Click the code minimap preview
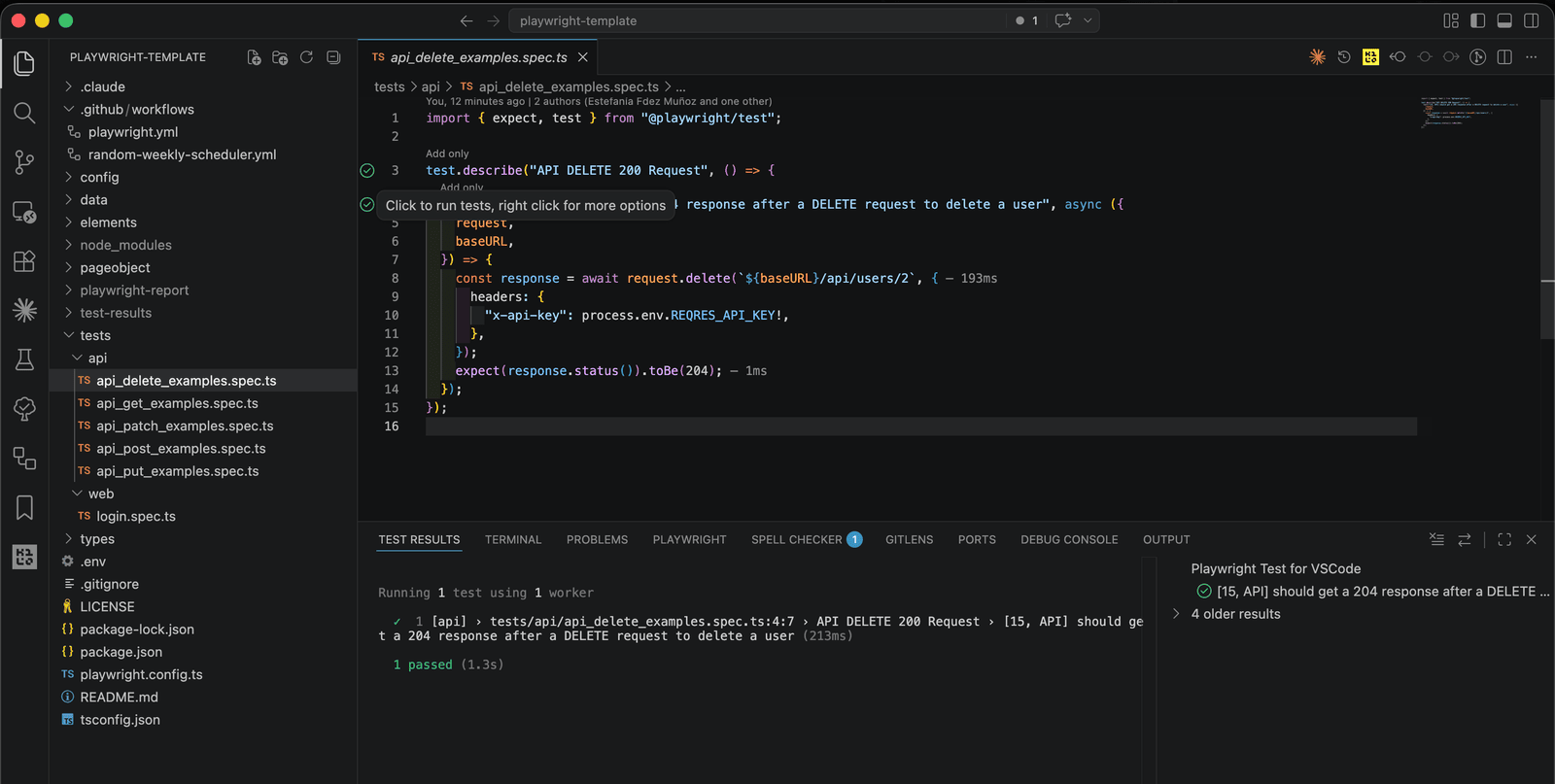 tap(1469, 112)
